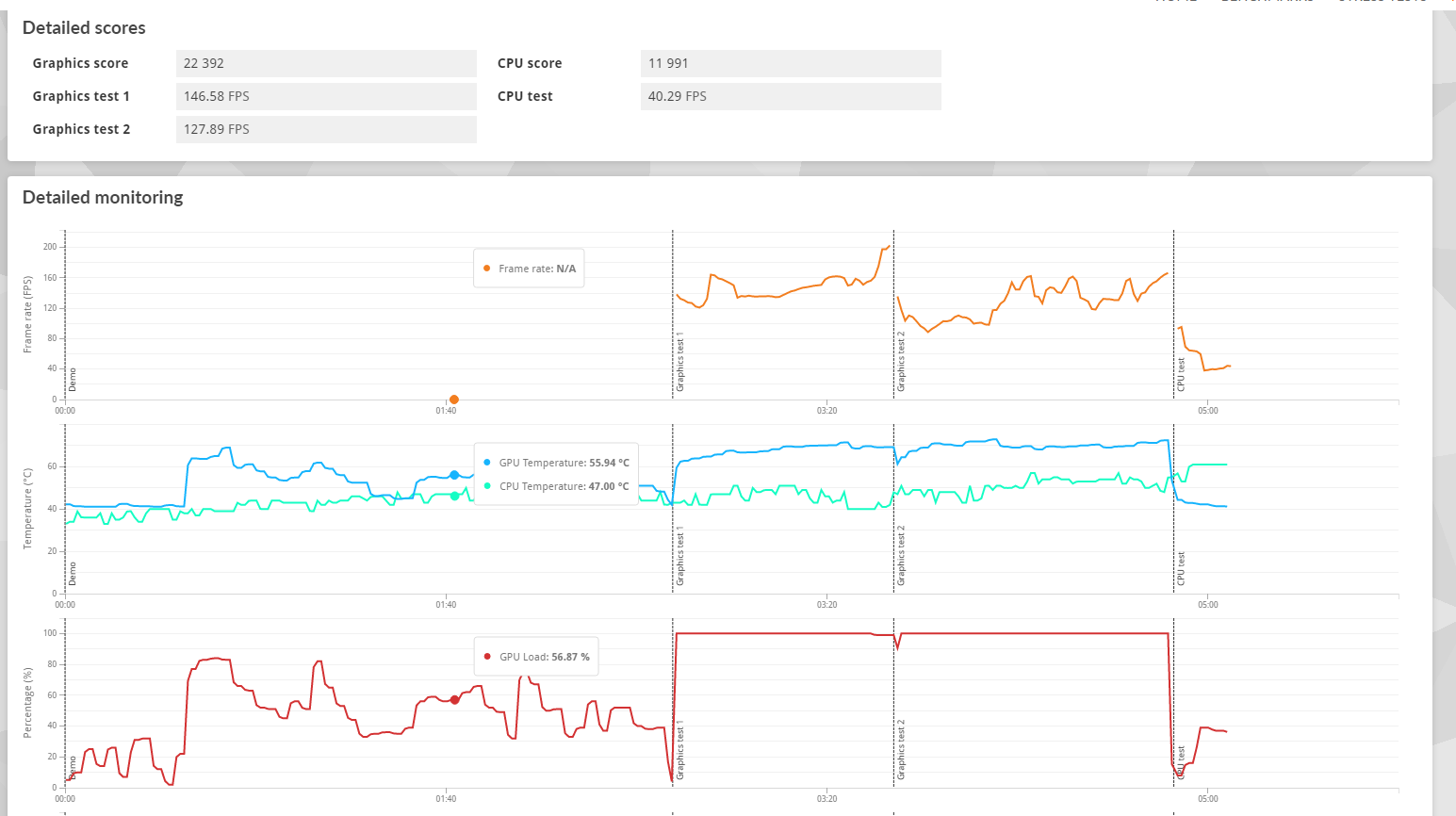Click the 100 tick on percentage axis
Screen dimensions: 1456x816
point(50,633)
